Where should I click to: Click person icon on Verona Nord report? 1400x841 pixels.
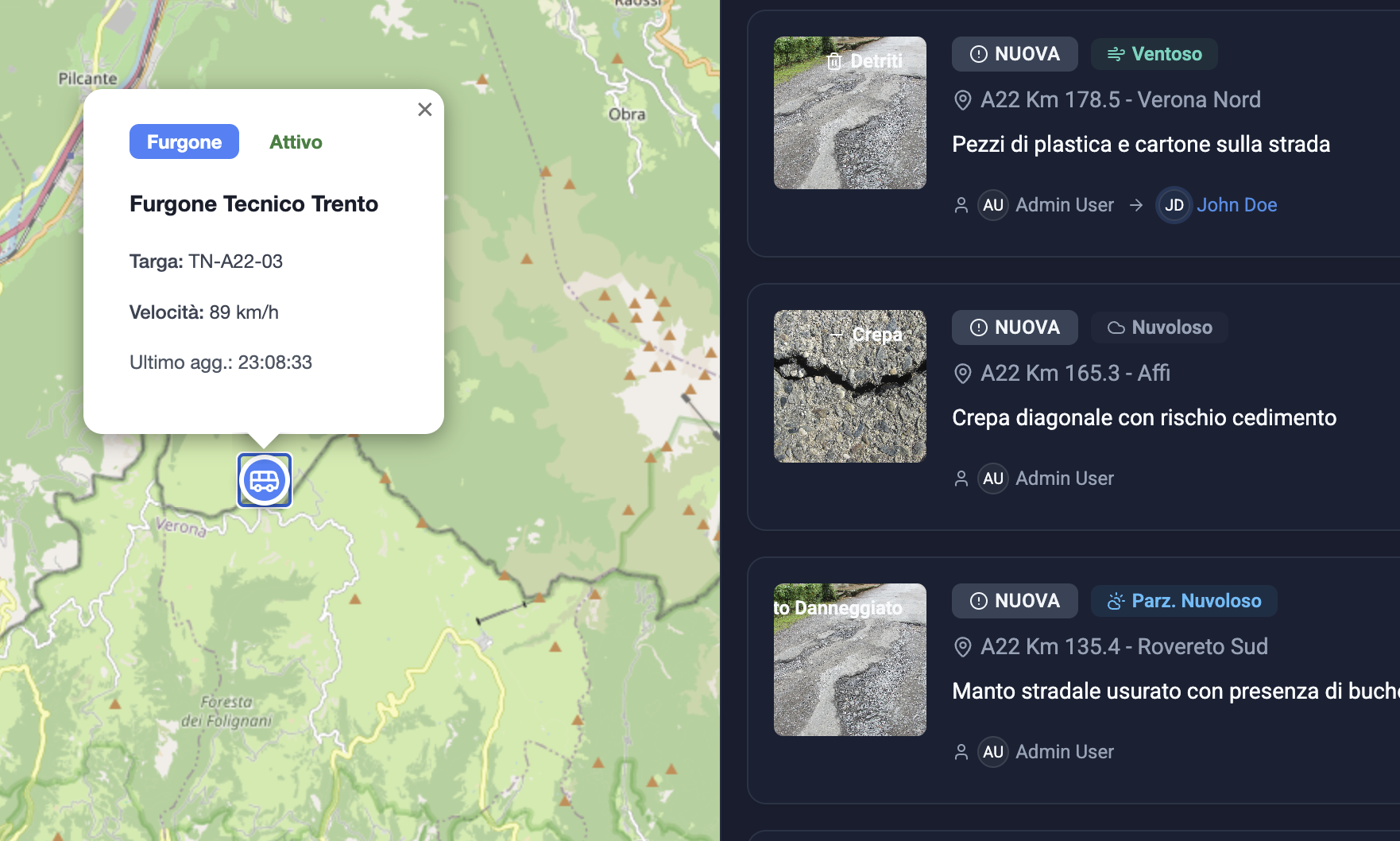[961, 205]
